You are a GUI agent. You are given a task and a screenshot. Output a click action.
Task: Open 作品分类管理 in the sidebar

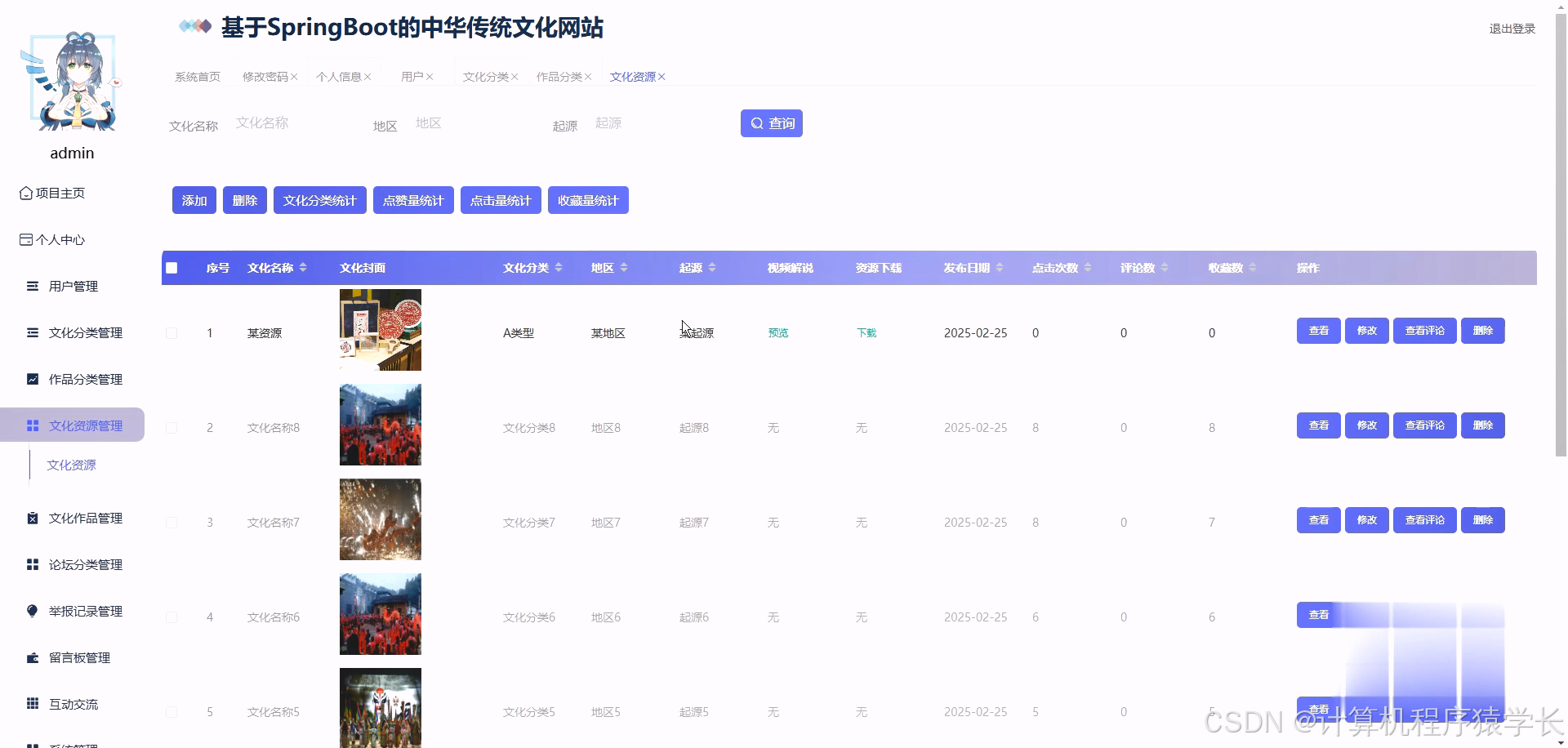pos(85,379)
